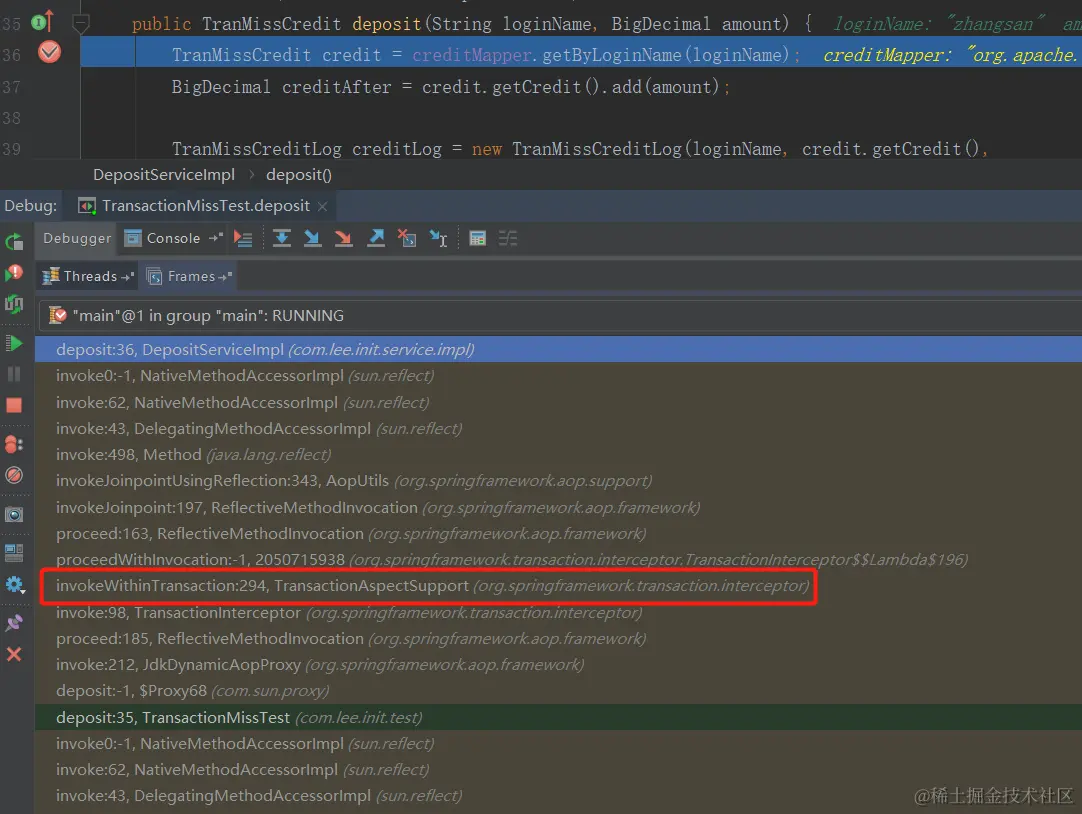Pause the running program
Viewport: 1082px width, 814px height.
[14, 374]
